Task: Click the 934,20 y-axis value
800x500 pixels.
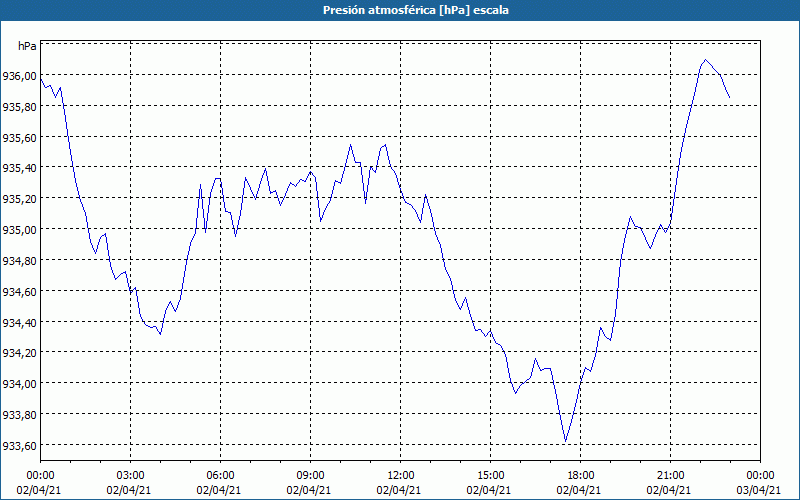Action: coord(19,353)
